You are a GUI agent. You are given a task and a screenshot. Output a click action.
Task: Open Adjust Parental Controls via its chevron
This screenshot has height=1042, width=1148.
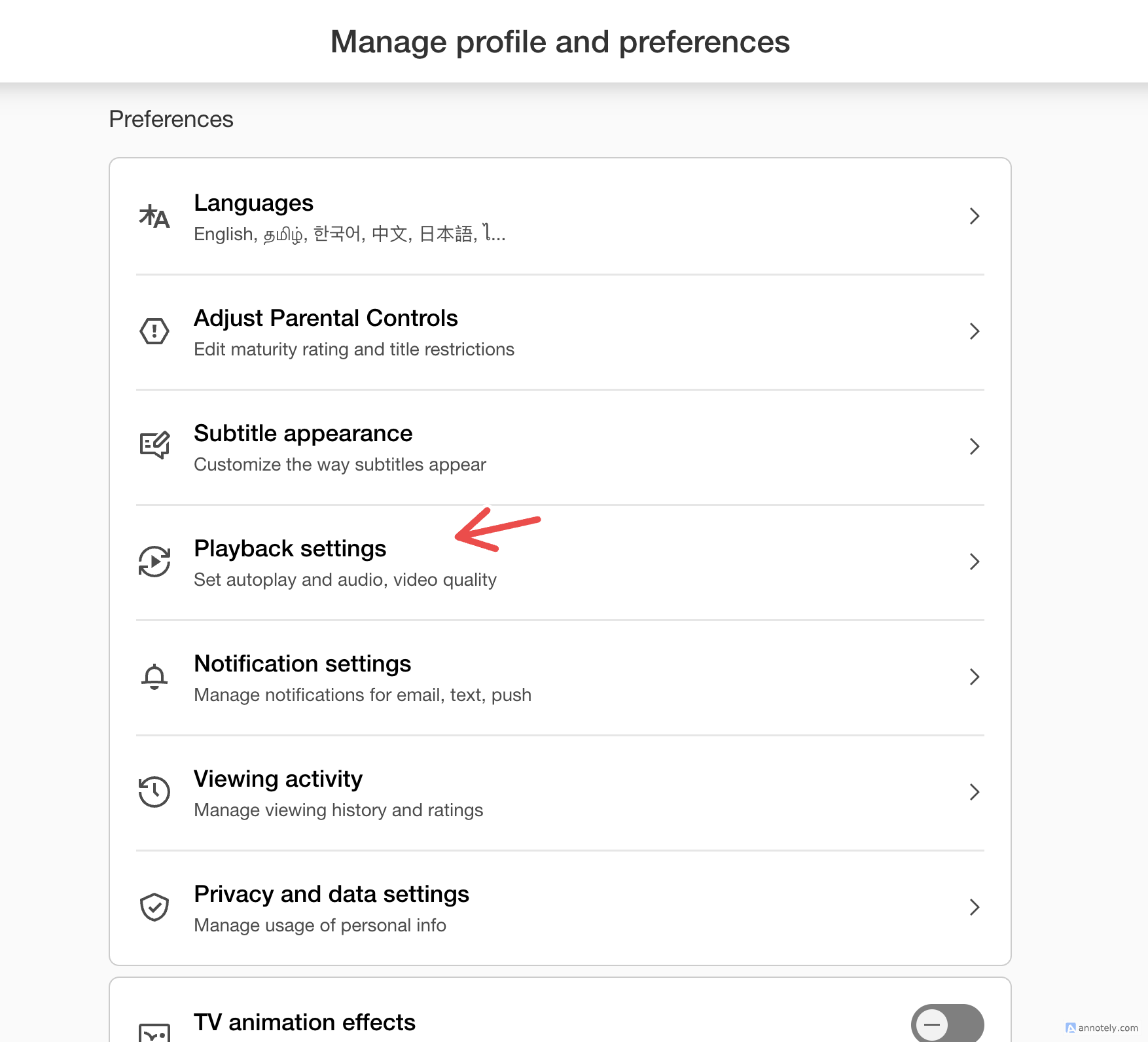tap(974, 331)
